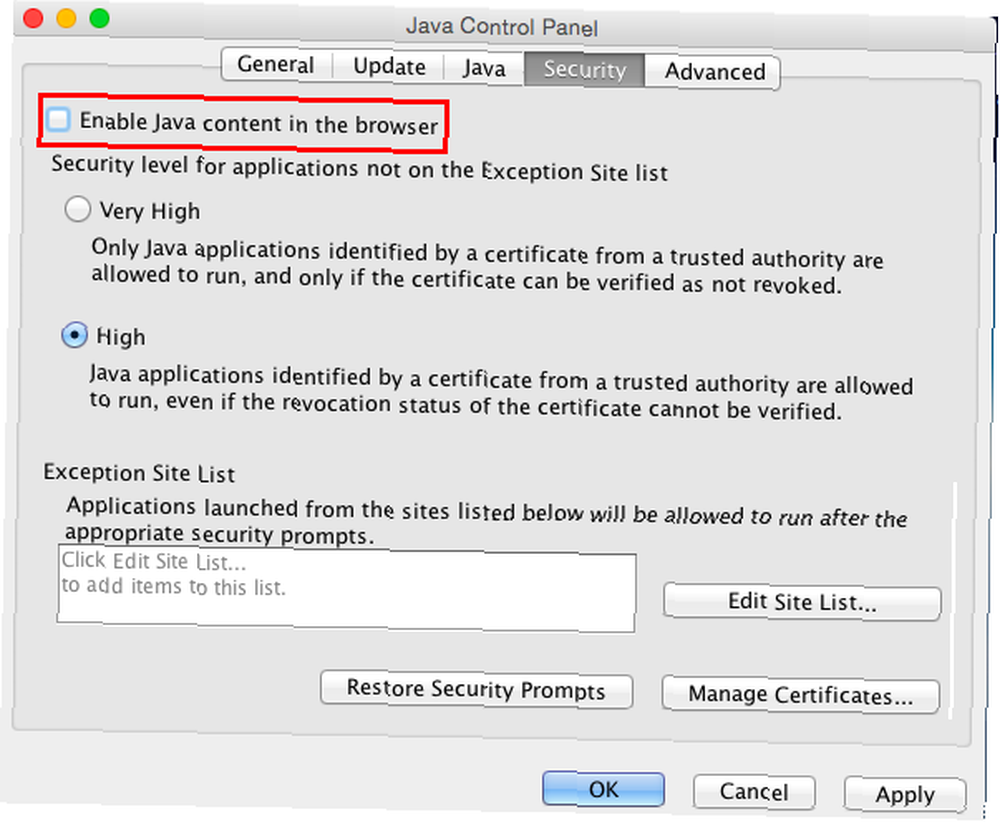Image resolution: width=1000 pixels, height=822 pixels.
Task: Click the 'Only Java applications identified' description
Action: coord(487,267)
